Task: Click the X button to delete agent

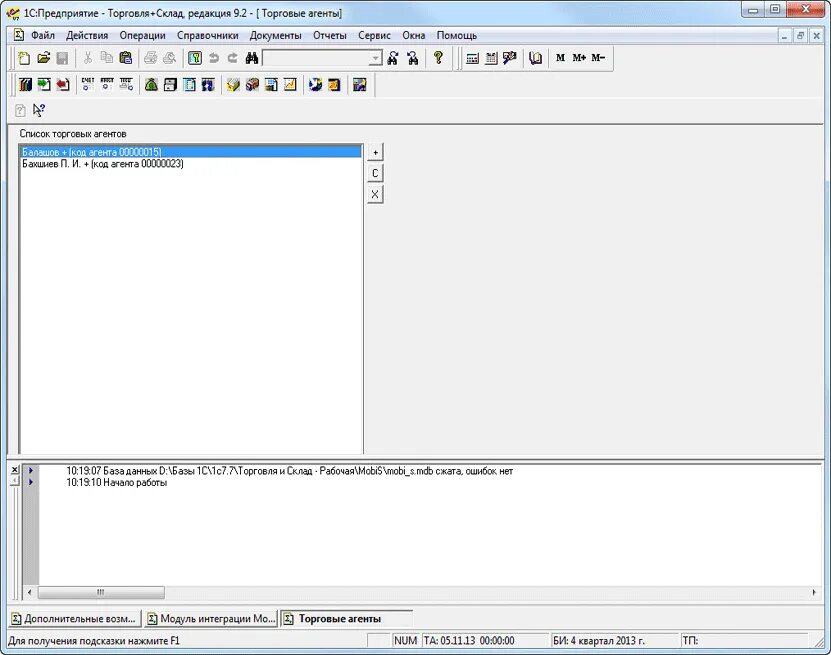Action: (375, 194)
